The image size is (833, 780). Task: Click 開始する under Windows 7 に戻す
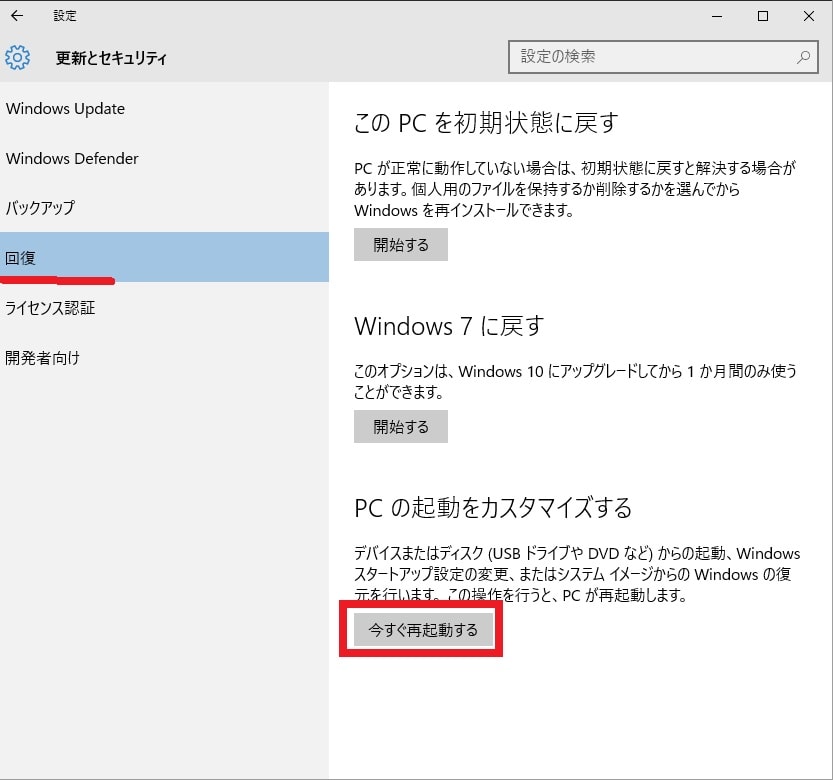(x=401, y=426)
